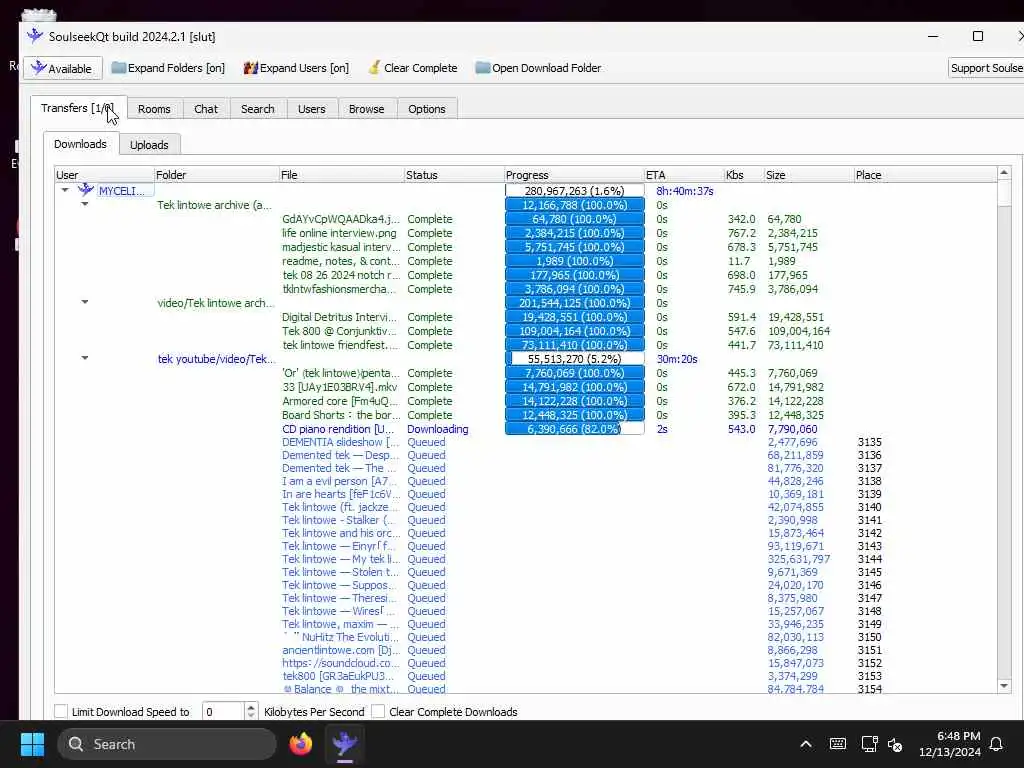Open Firefox from the taskbar

click(x=300, y=744)
